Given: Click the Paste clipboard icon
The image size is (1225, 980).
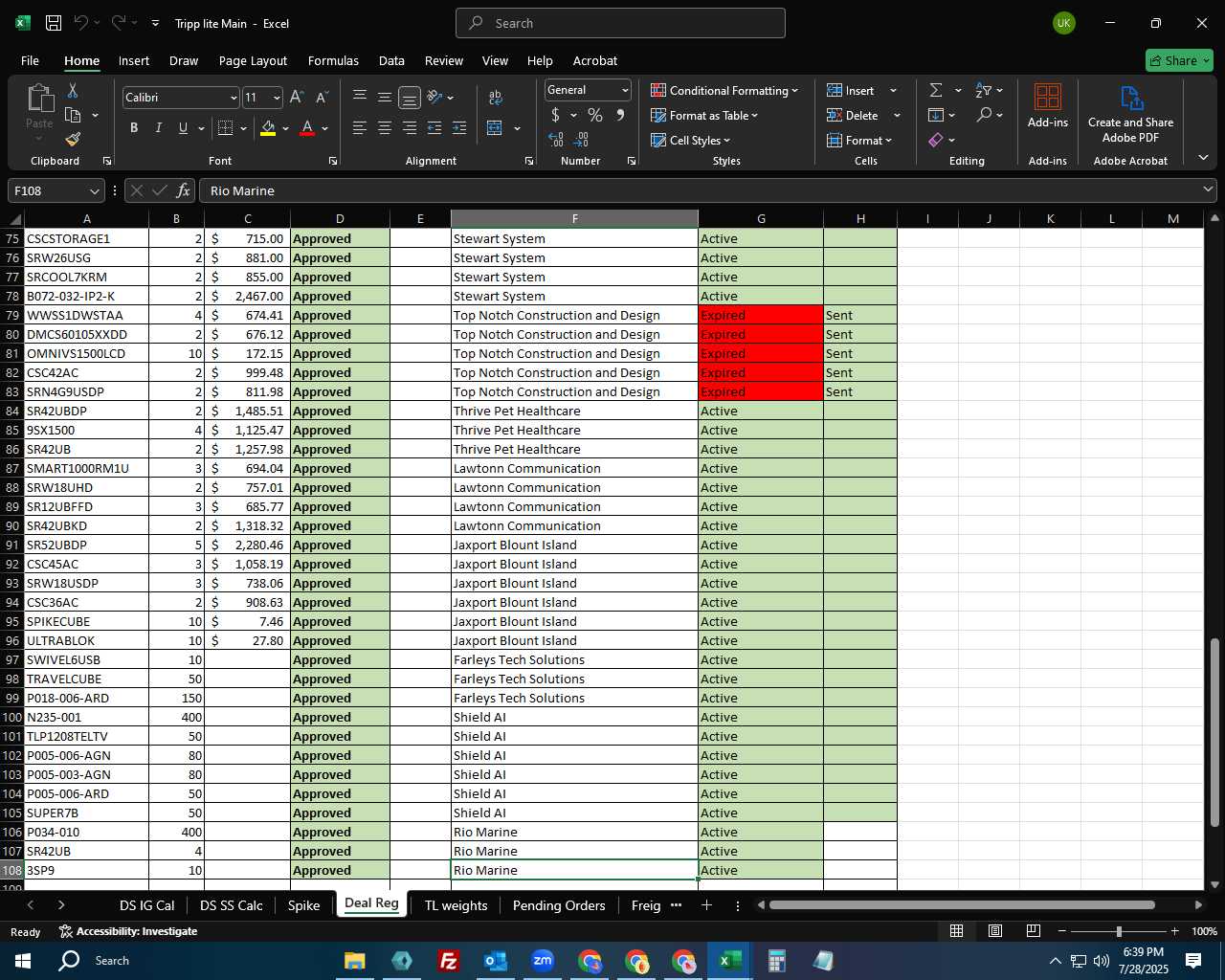Looking at the screenshot, I should tap(40, 99).
